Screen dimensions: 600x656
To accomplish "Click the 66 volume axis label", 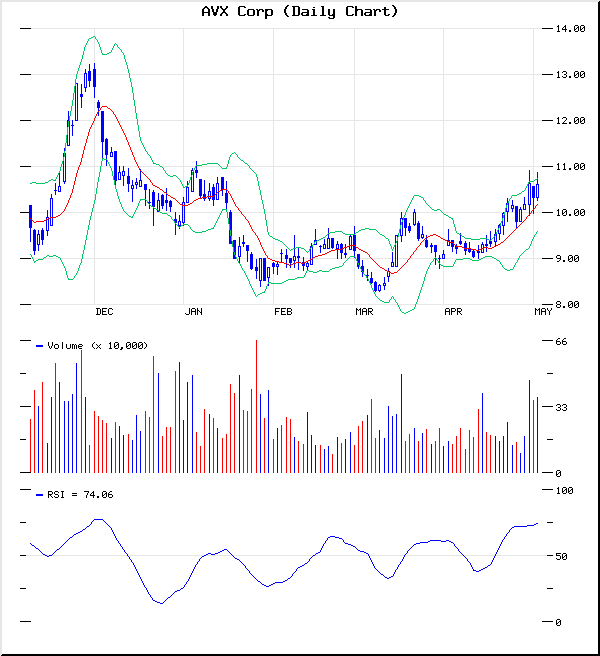I will coord(561,341).
